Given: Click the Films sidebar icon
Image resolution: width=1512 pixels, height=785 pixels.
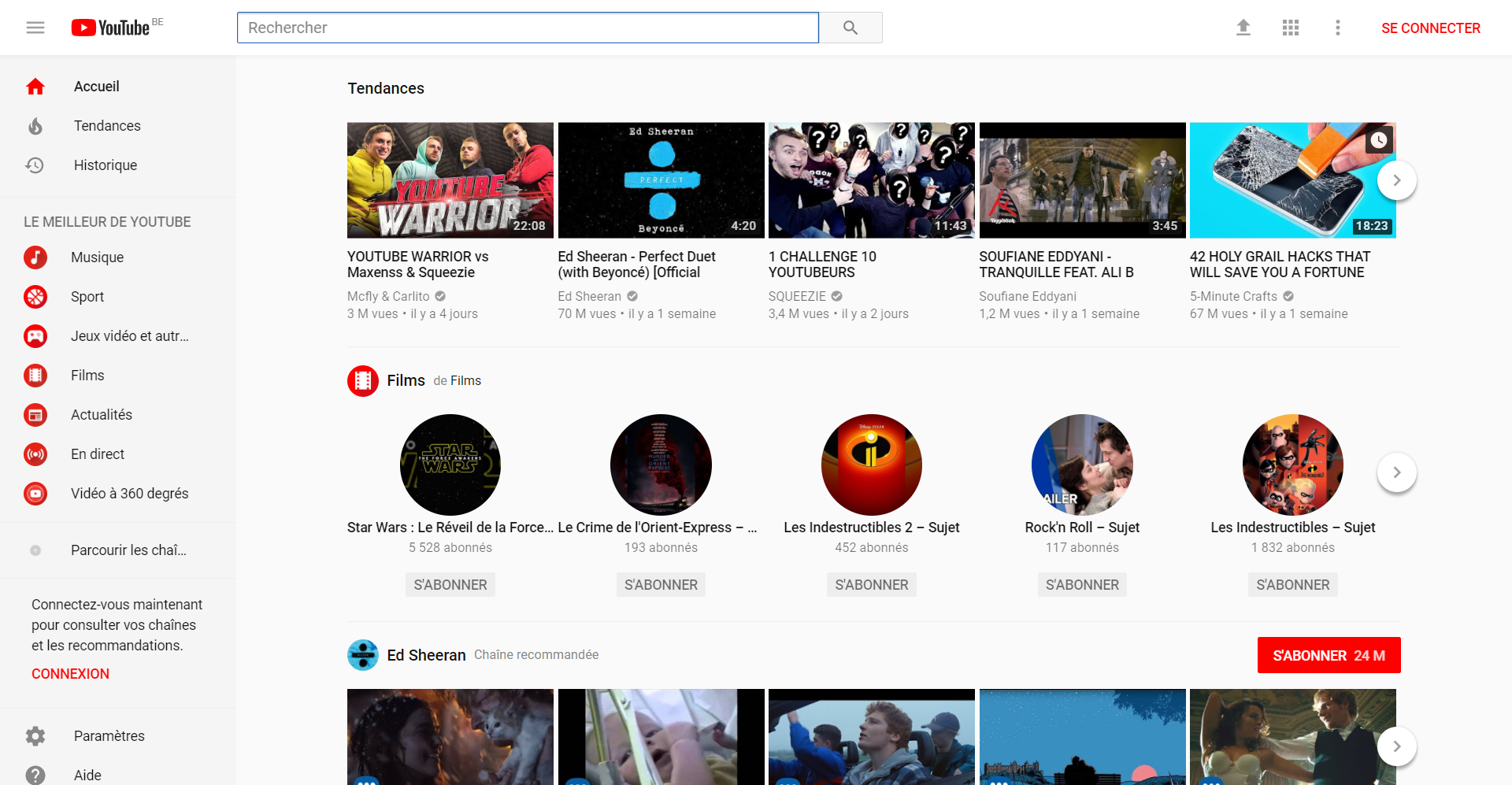Looking at the screenshot, I should click(35, 376).
